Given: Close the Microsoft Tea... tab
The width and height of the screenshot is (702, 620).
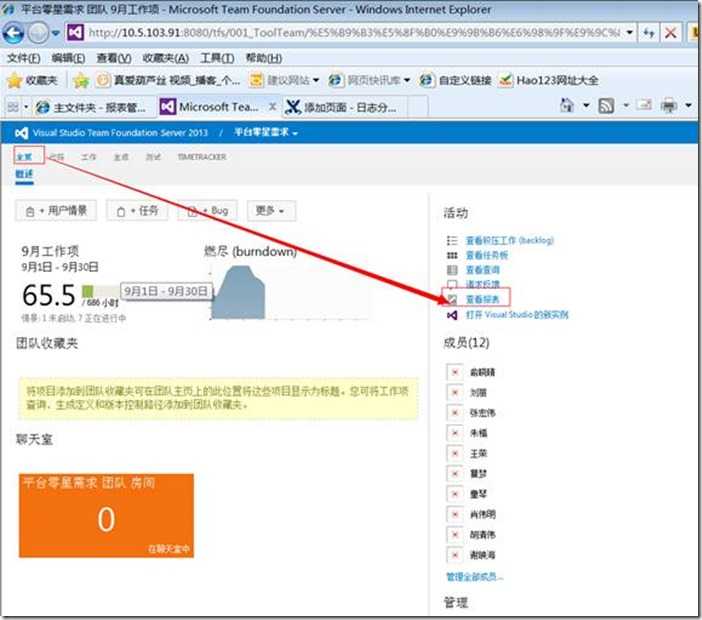Looking at the screenshot, I should point(272,107).
